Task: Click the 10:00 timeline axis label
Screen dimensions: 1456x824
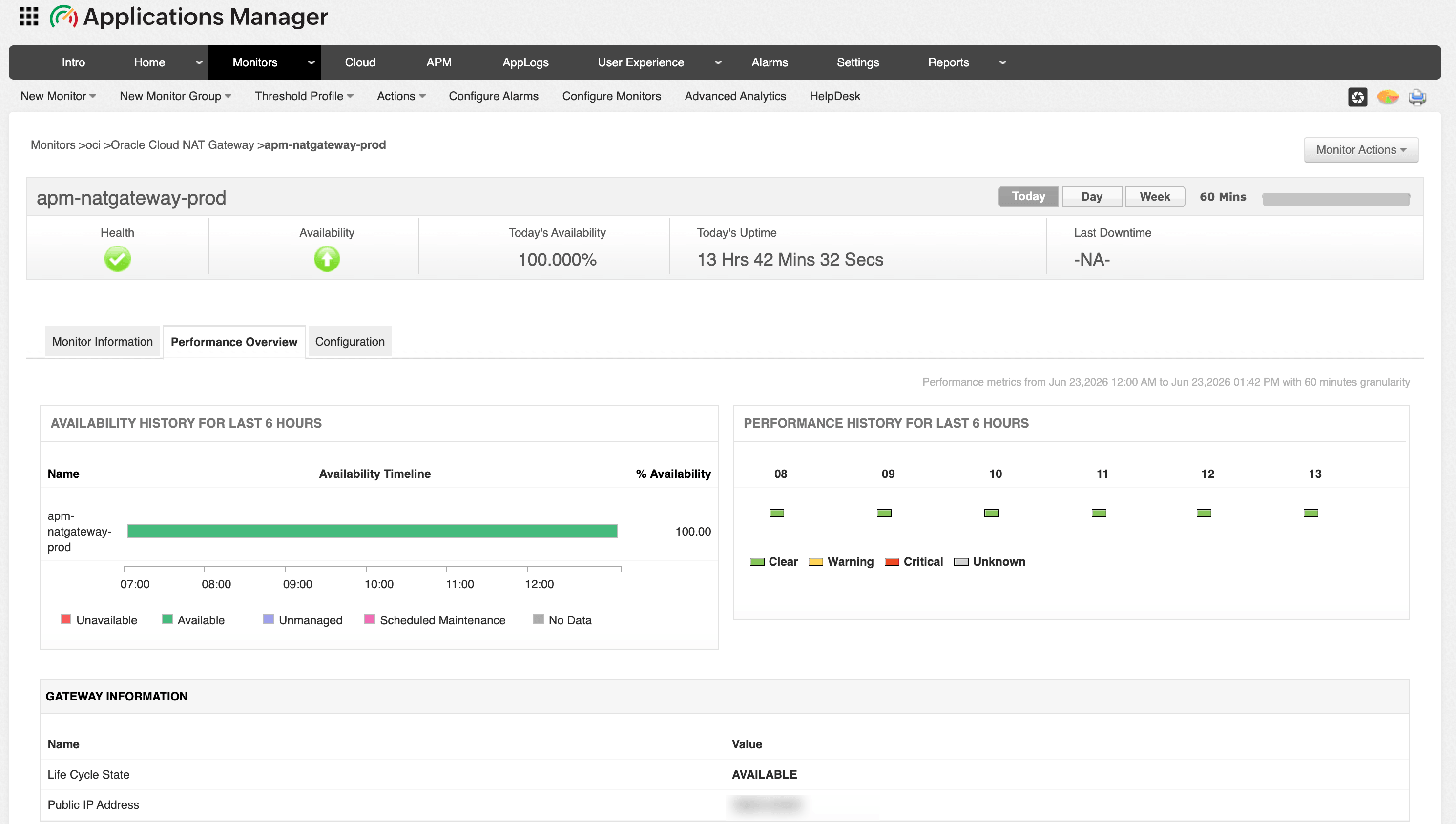Action: point(378,584)
